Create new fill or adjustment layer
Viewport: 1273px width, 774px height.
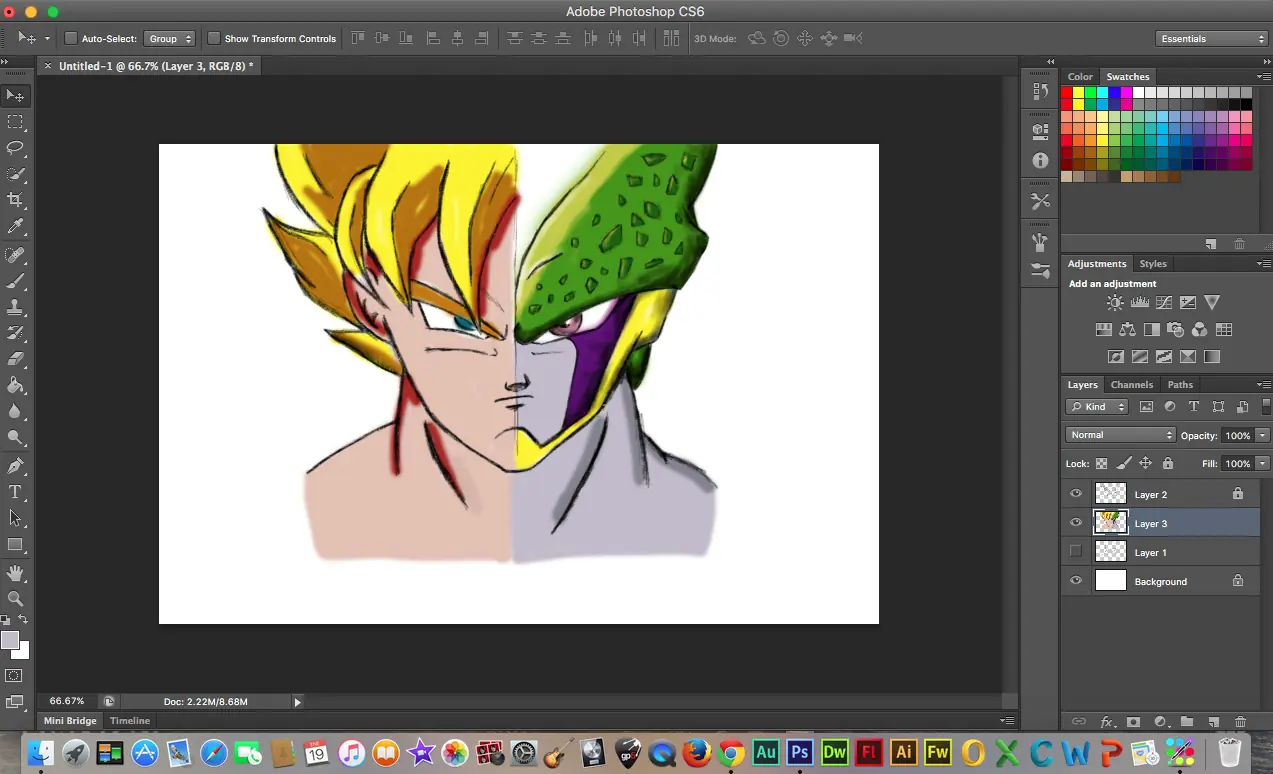pyautogui.click(x=1161, y=722)
